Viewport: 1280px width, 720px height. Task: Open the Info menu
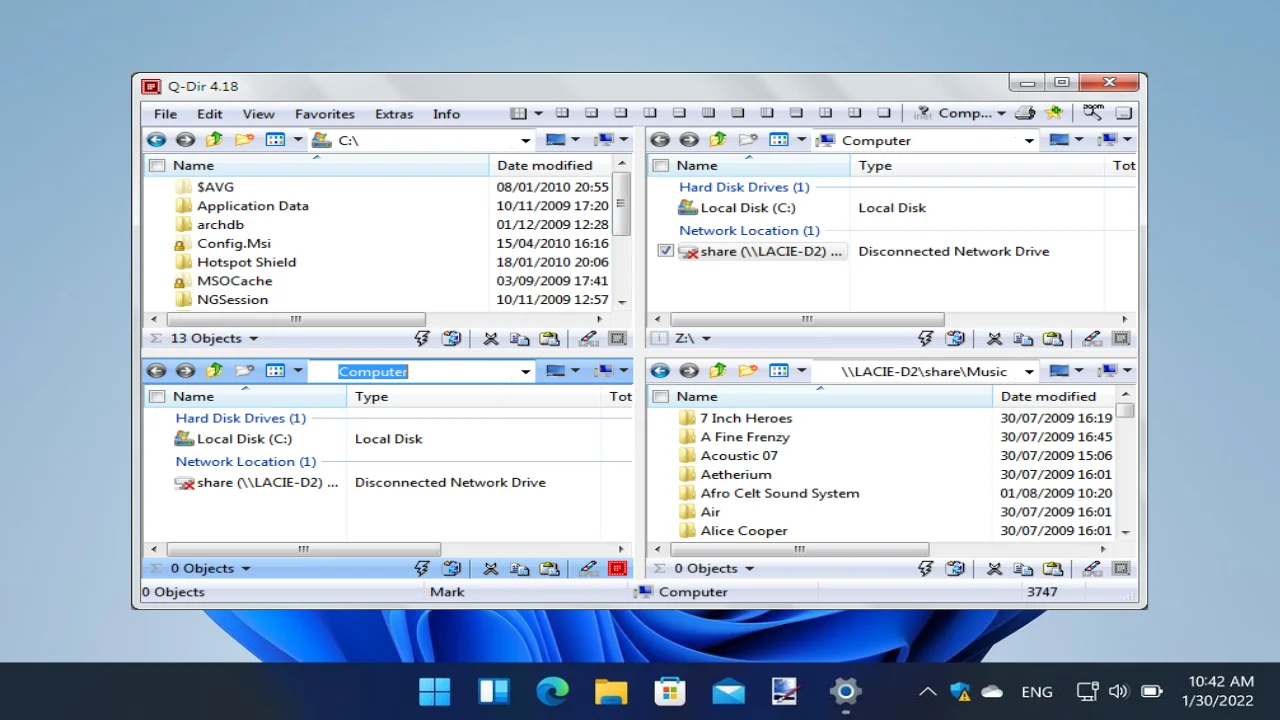click(447, 114)
